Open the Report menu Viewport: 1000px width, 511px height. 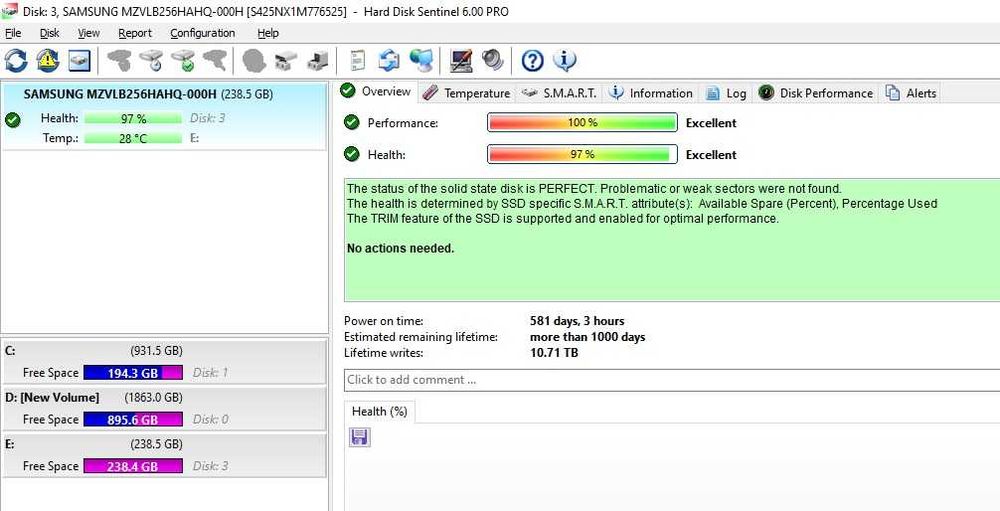(x=135, y=33)
